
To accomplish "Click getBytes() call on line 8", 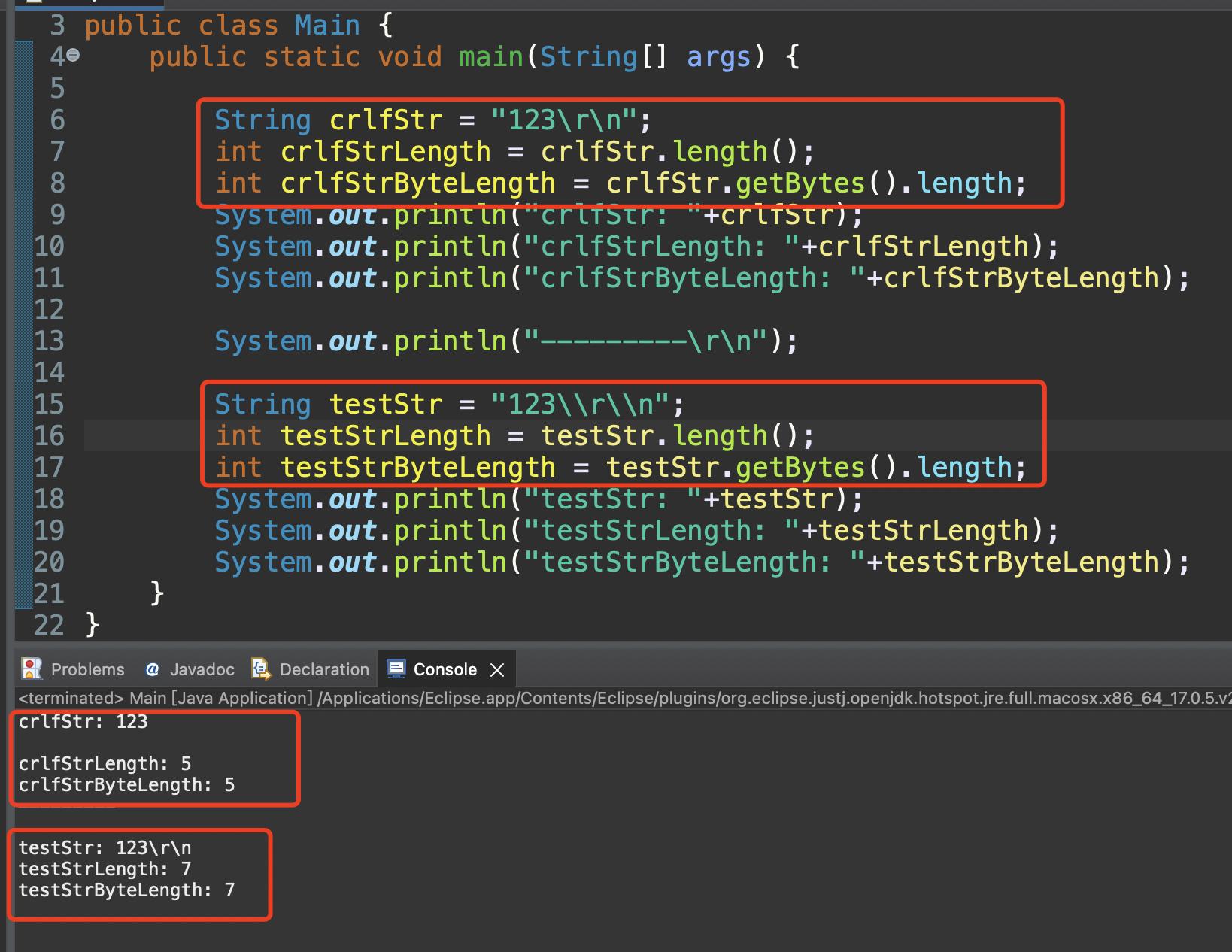I will (x=800, y=182).
